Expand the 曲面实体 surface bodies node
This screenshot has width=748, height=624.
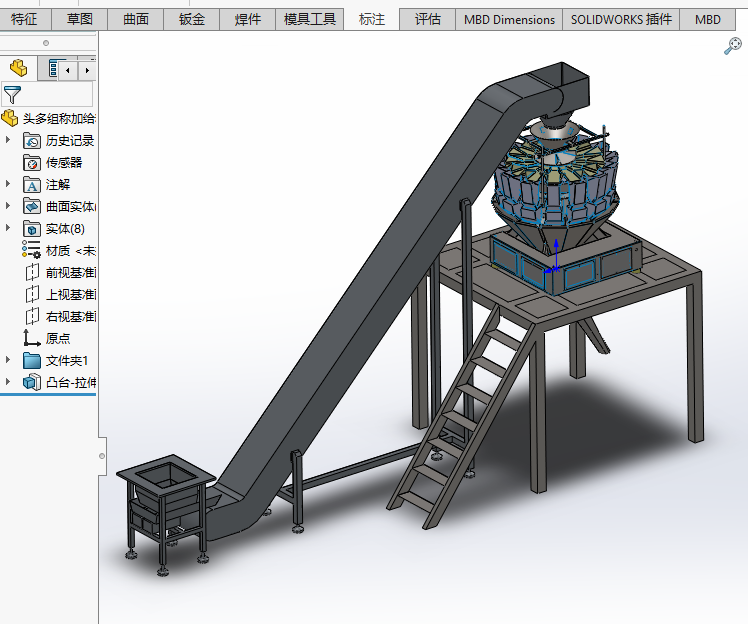[8, 206]
